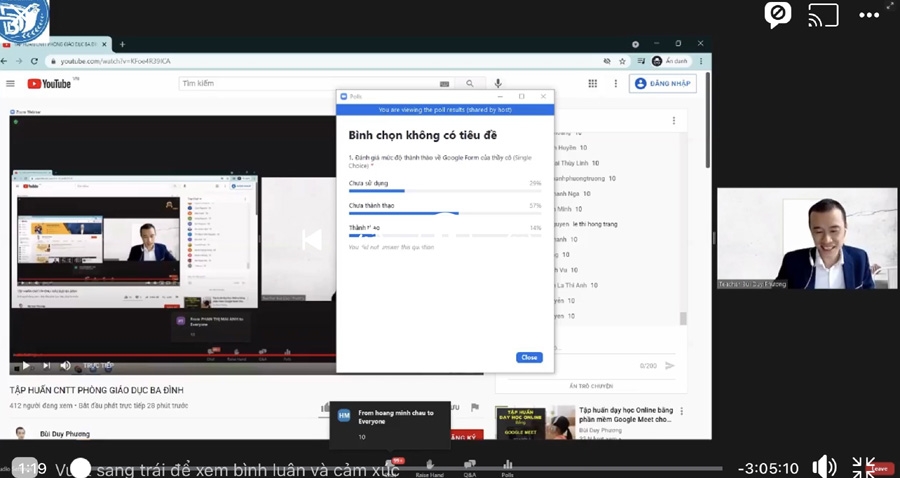This screenshot has height=478, width=900.
Task: Open the three-dot more options menu
Action: pyautogui.click(x=869, y=14)
